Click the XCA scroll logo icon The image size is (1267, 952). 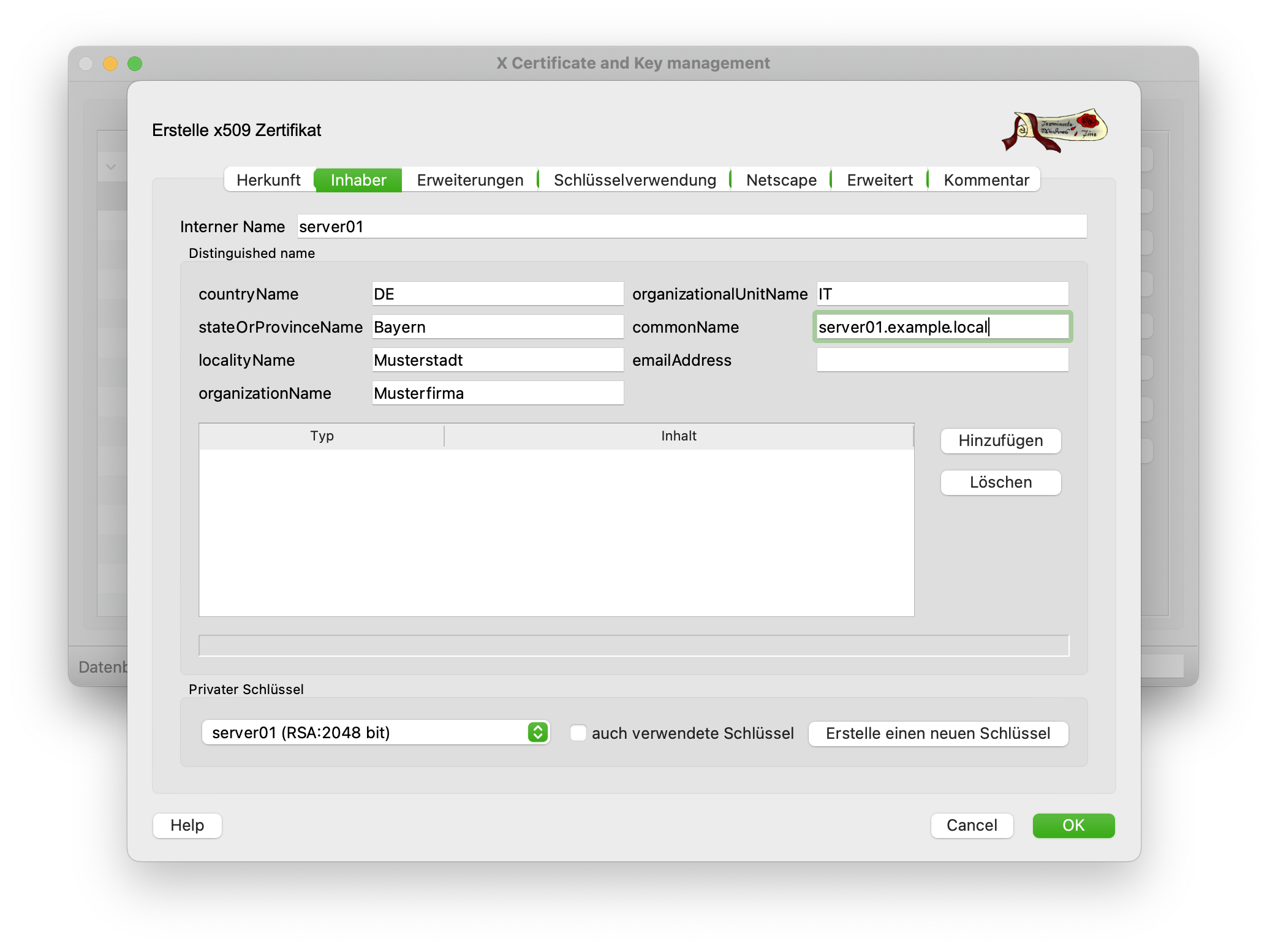tap(1055, 130)
